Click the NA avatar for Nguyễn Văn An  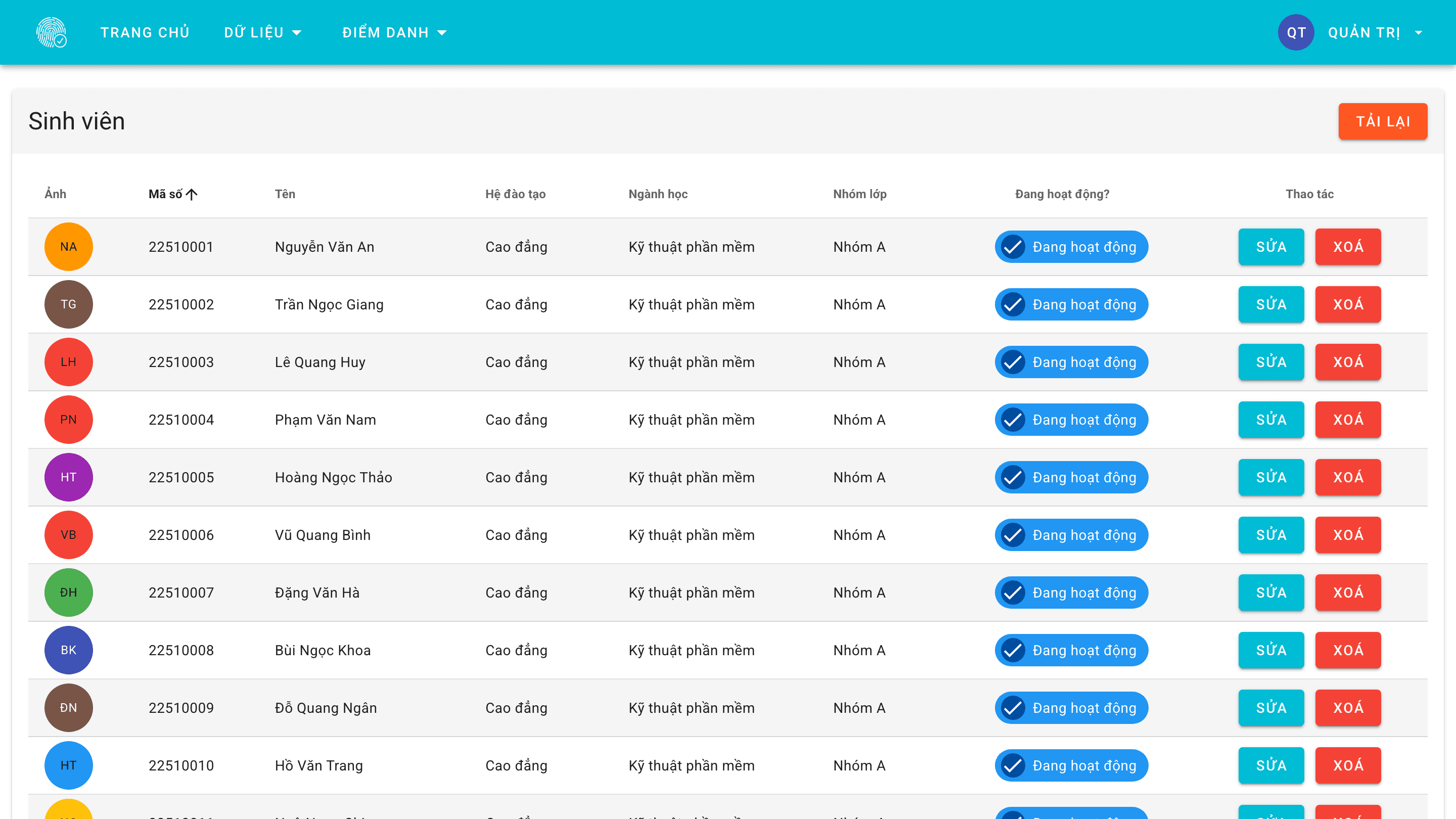pyautogui.click(x=68, y=246)
